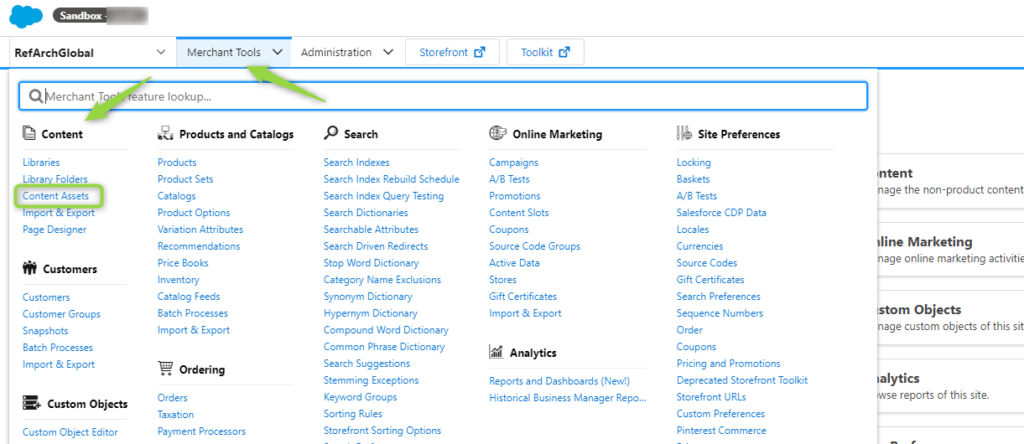Click the search magnifier icon in lookup field
This screenshot has width=1024, height=444.
(x=36, y=97)
